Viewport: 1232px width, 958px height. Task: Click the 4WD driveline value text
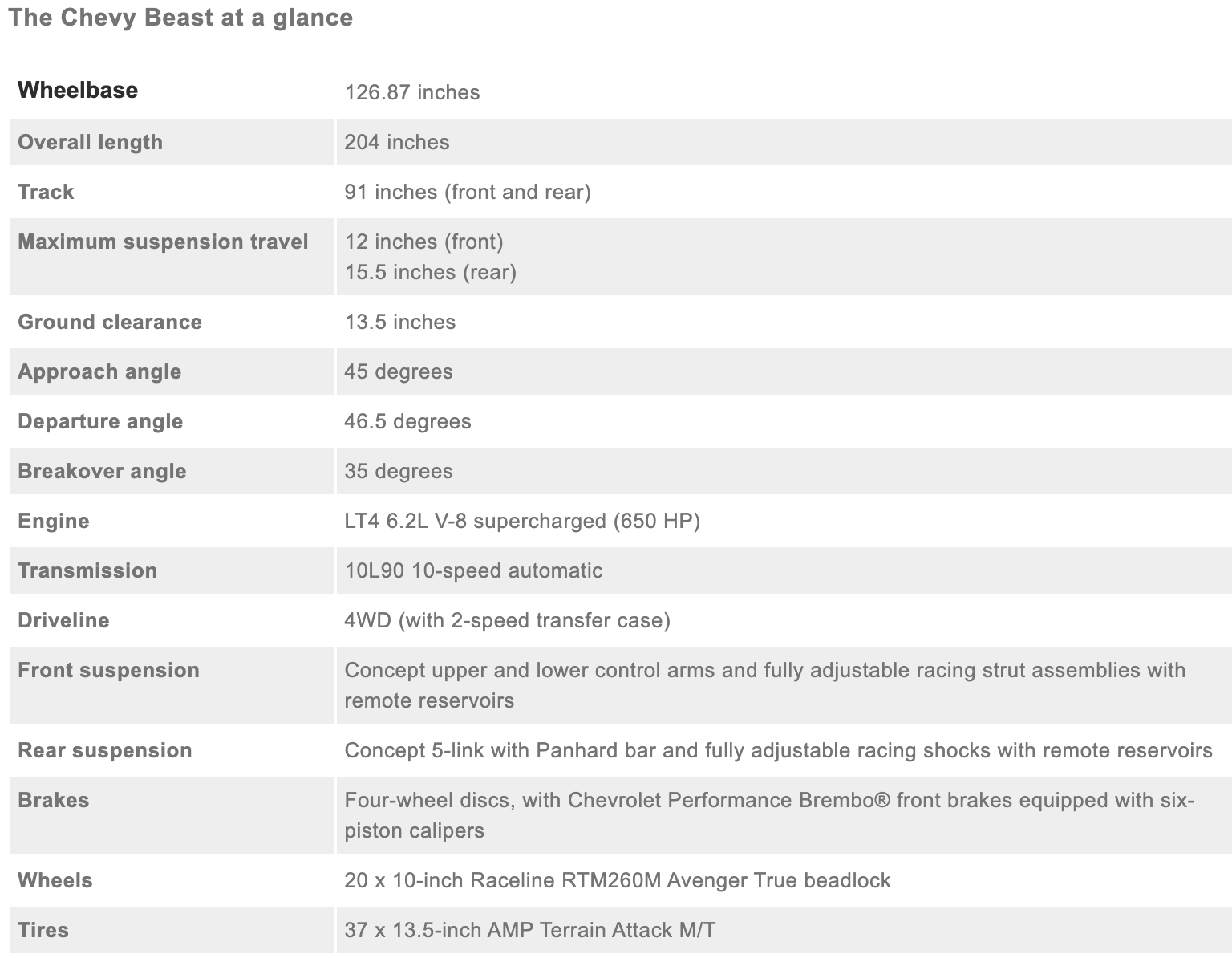(x=507, y=620)
